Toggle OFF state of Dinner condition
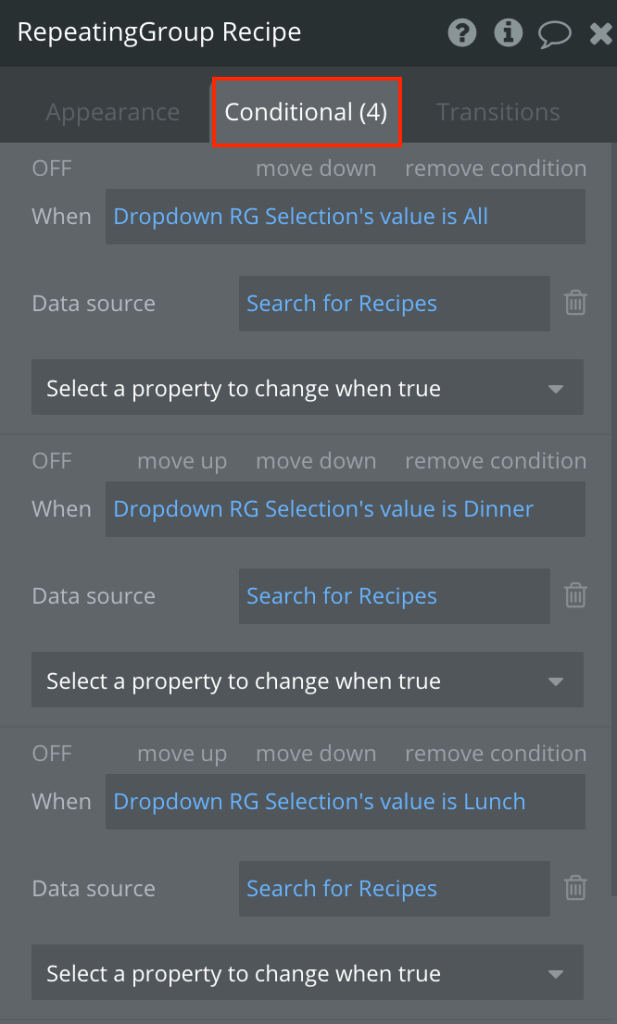The height and width of the screenshot is (1024, 617). click(x=52, y=461)
